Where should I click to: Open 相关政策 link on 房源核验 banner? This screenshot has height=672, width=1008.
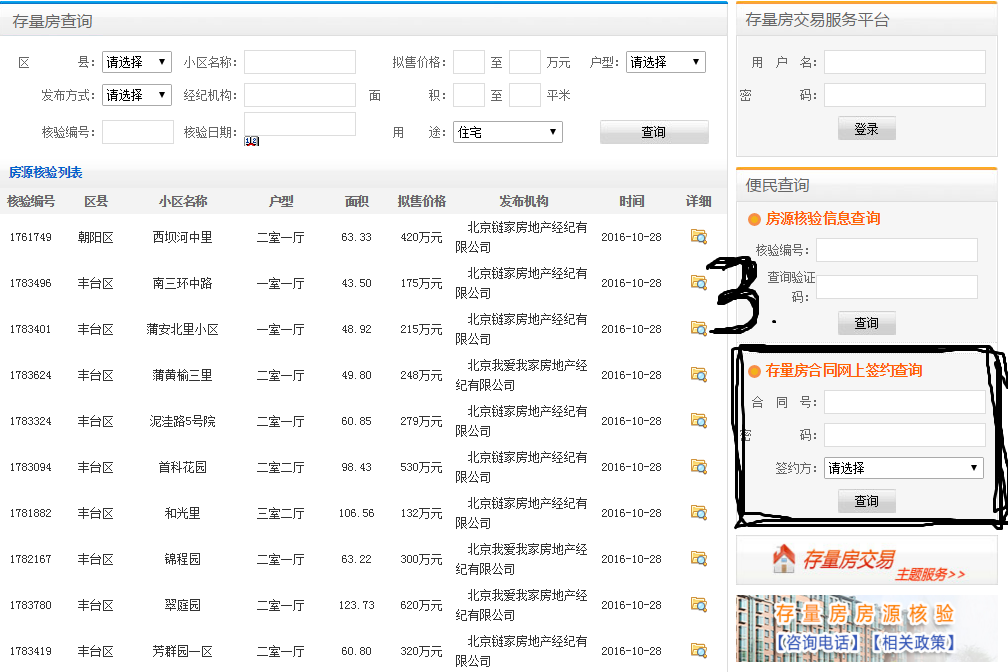pos(913,642)
